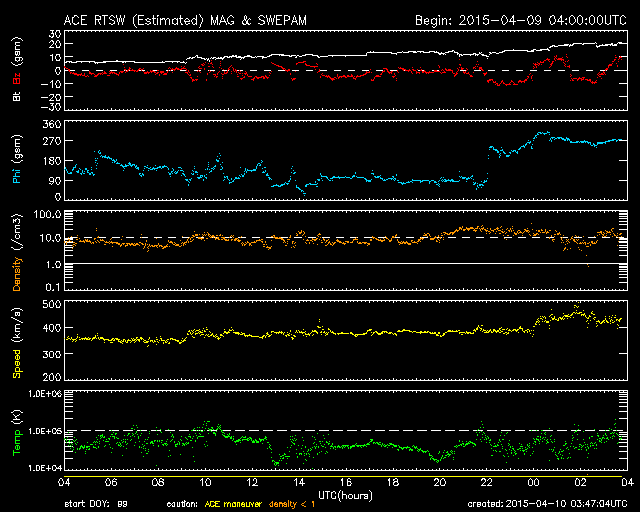Click the "ACE RTSW (Estimated) MAG & SWEPAM" title
The width and height of the screenshot is (640, 512).
click(185, 20)
